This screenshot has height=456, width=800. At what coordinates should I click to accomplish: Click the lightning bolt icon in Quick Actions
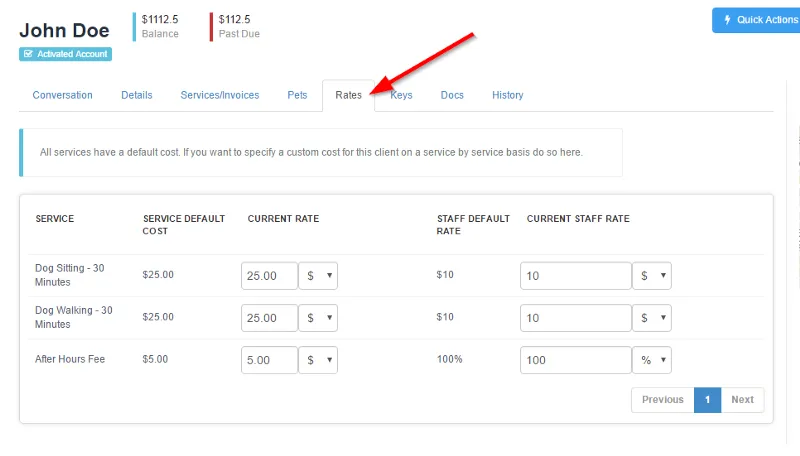728,20
